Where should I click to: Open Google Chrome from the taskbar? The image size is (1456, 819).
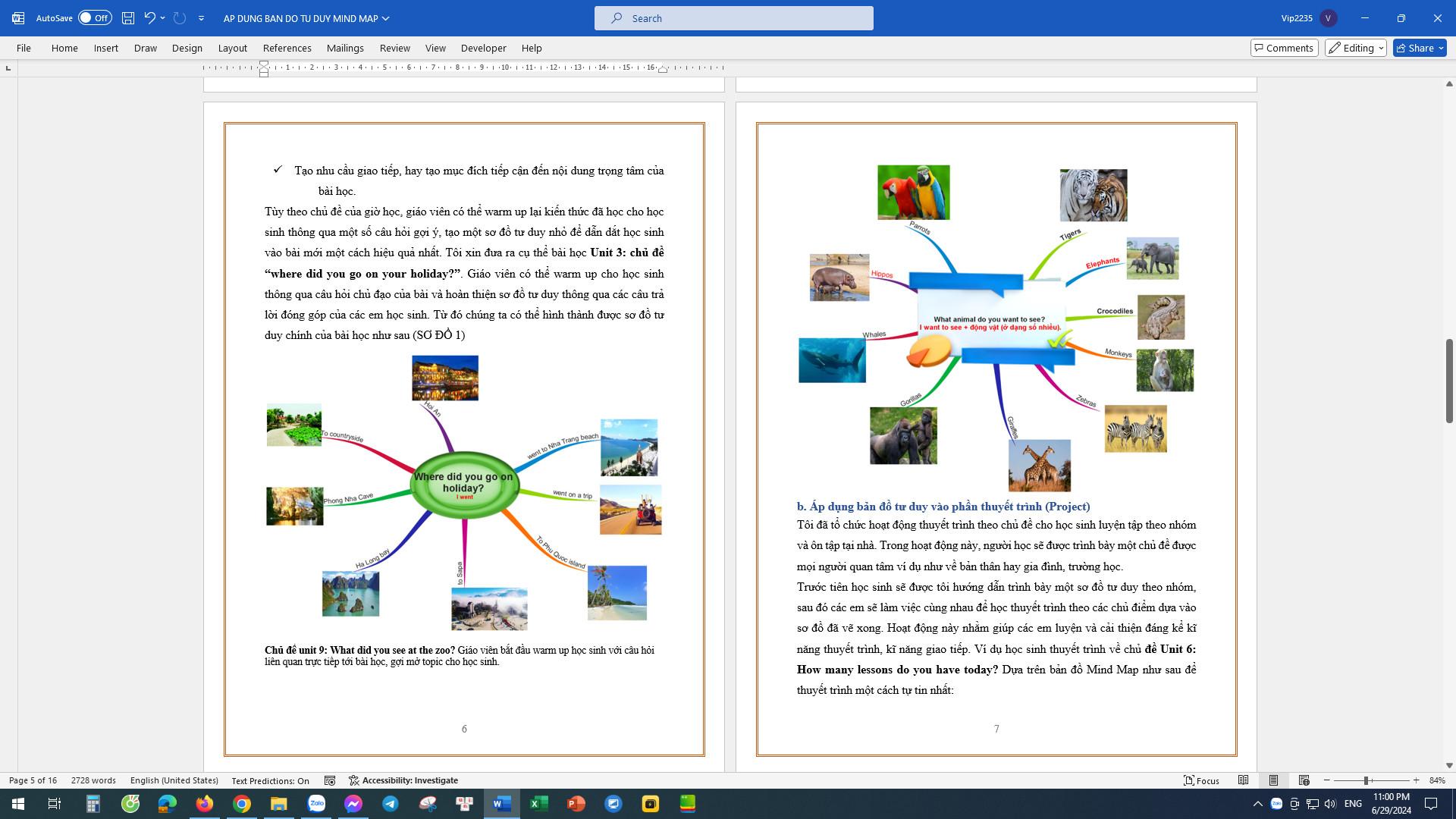click(242, 804)
